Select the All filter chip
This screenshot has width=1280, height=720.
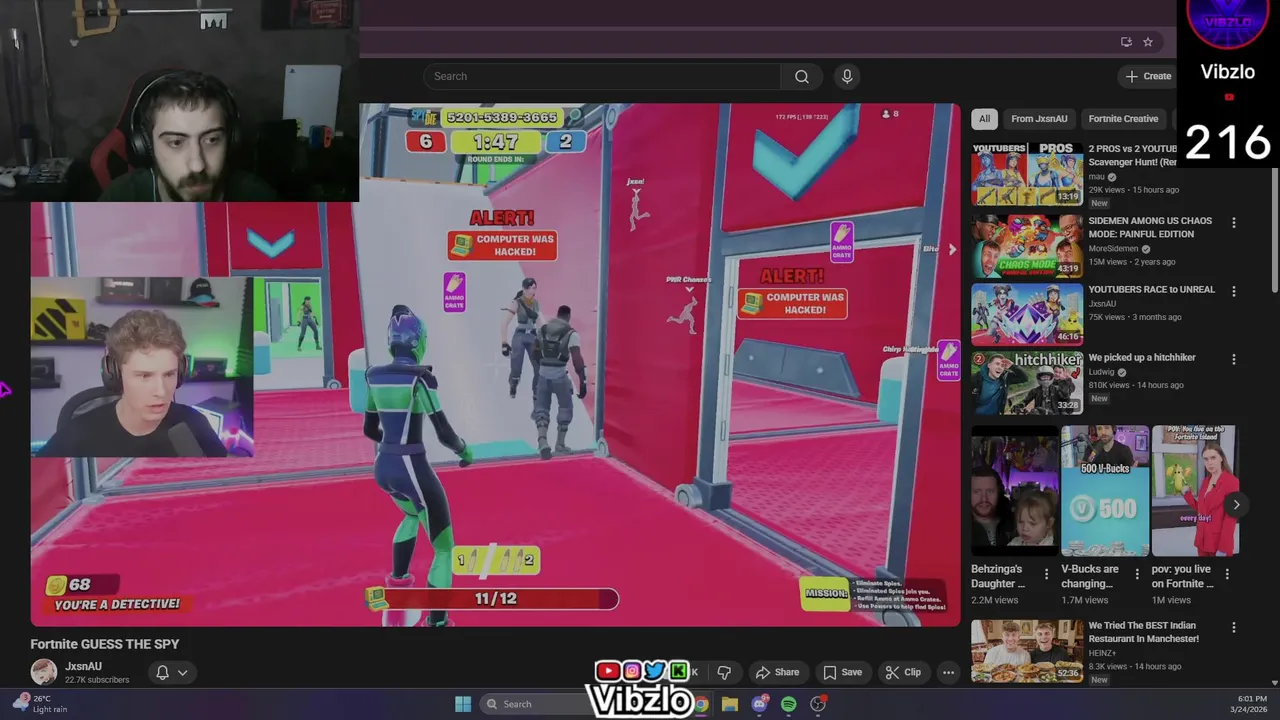pyautogui.click(x=984, y=118)
